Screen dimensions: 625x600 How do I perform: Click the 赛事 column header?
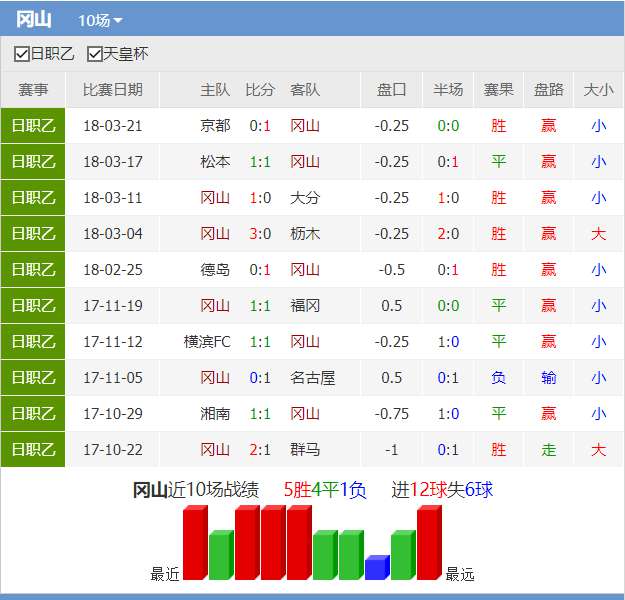click(x=33, y=90)
